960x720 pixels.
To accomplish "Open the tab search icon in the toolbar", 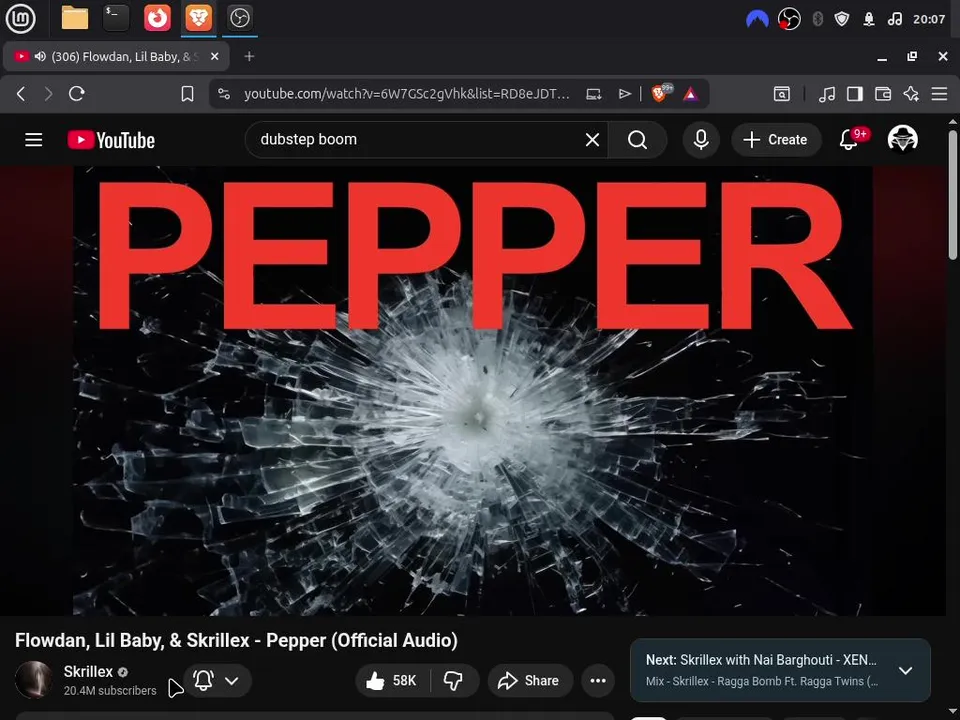I will 782,94.
